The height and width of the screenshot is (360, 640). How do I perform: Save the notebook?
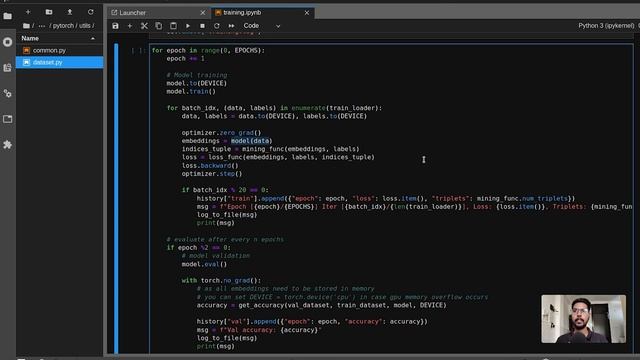tap(116, 26)
